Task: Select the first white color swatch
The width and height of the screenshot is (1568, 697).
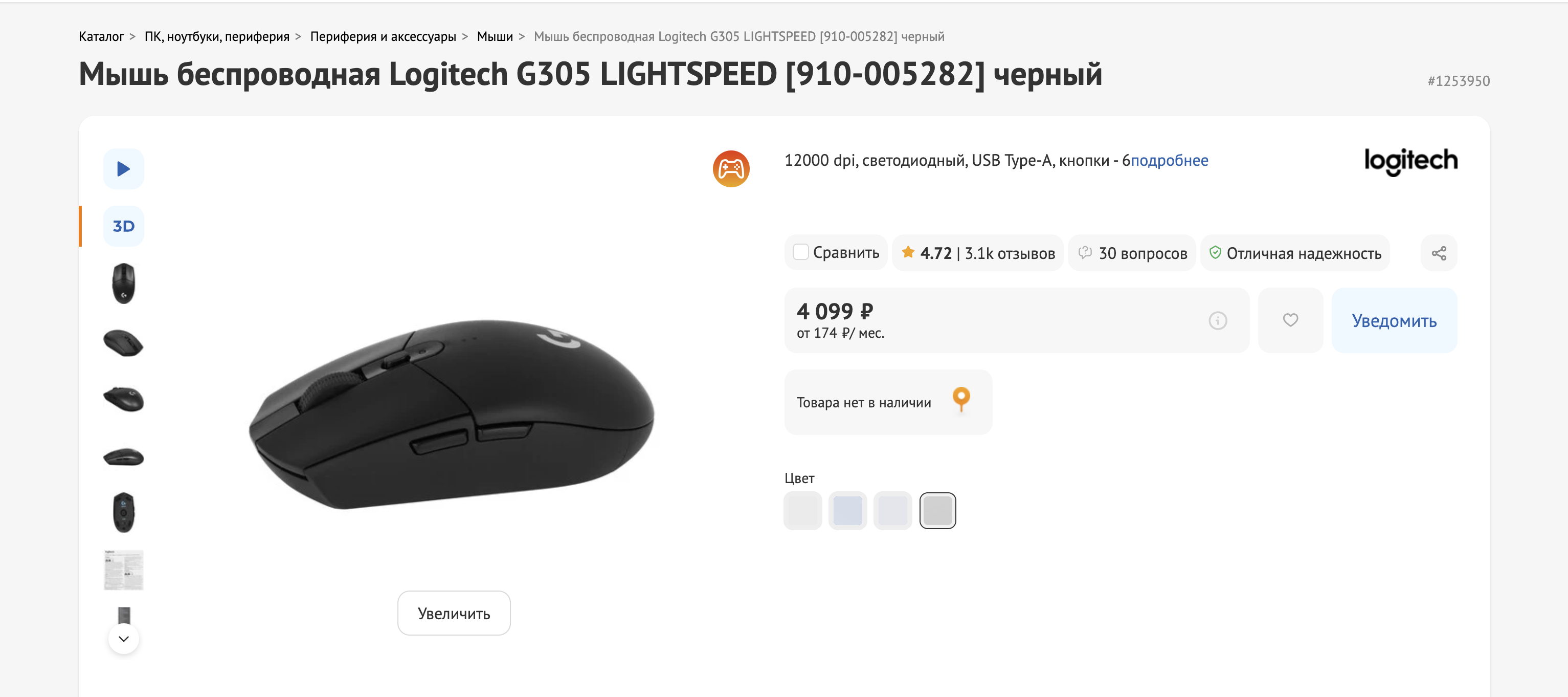Action: 802,511
